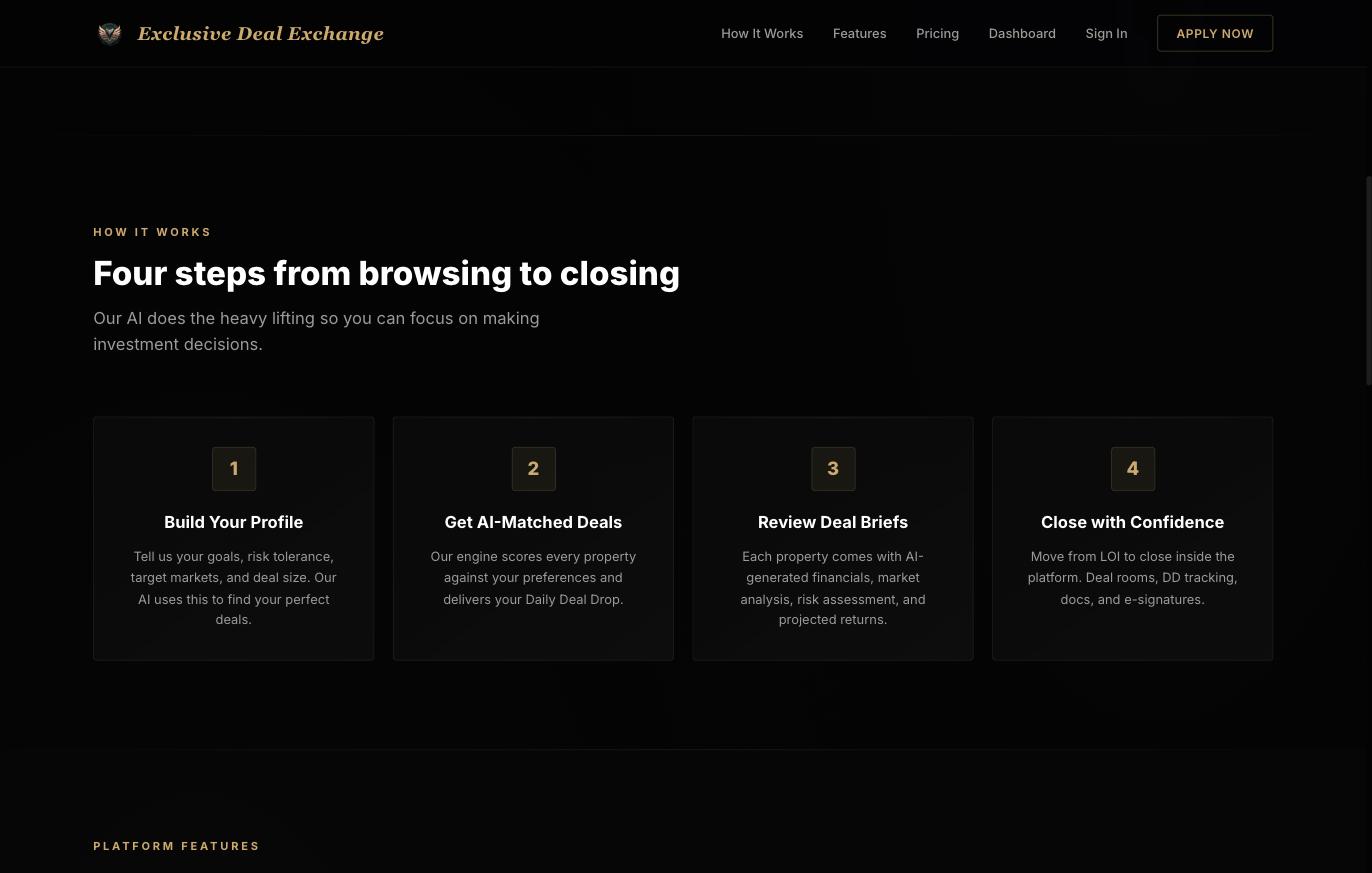Click the Build Your Profile card title
Screen dimensions: 1372x873
click(x=234, y=522)
